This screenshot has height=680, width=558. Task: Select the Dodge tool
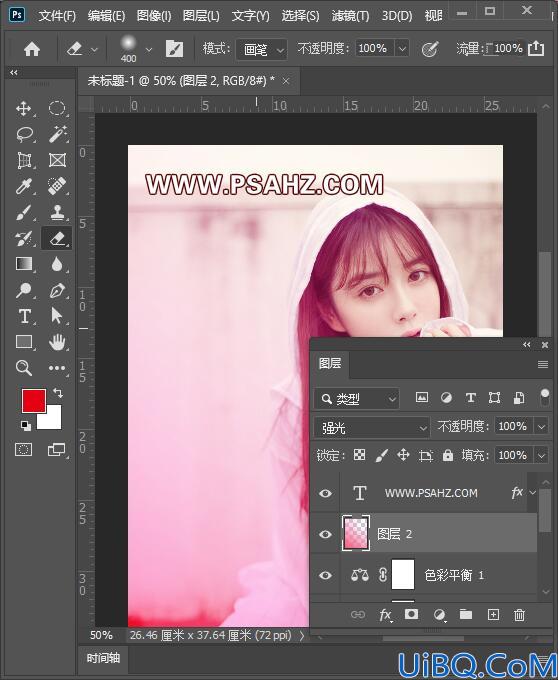click(x=23, y=290)
